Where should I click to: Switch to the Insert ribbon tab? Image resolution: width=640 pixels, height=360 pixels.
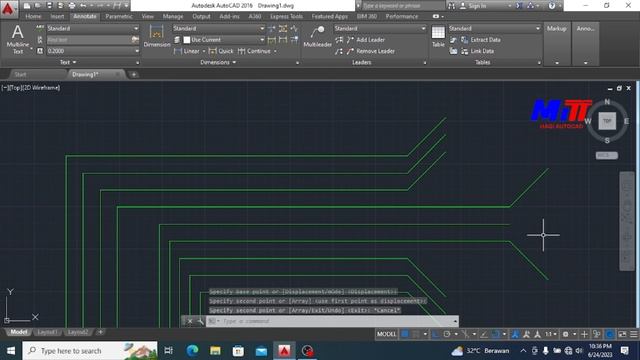click(57, 16)
